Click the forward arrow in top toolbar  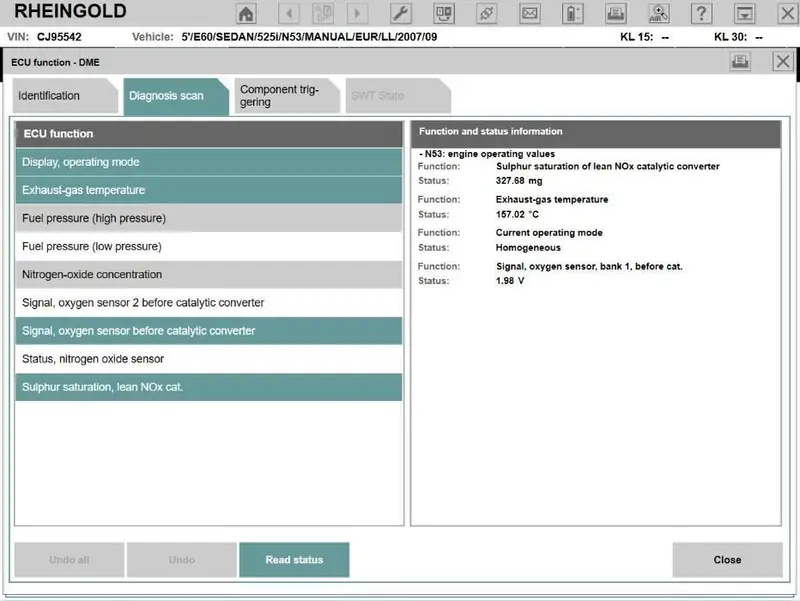(357, 13)
